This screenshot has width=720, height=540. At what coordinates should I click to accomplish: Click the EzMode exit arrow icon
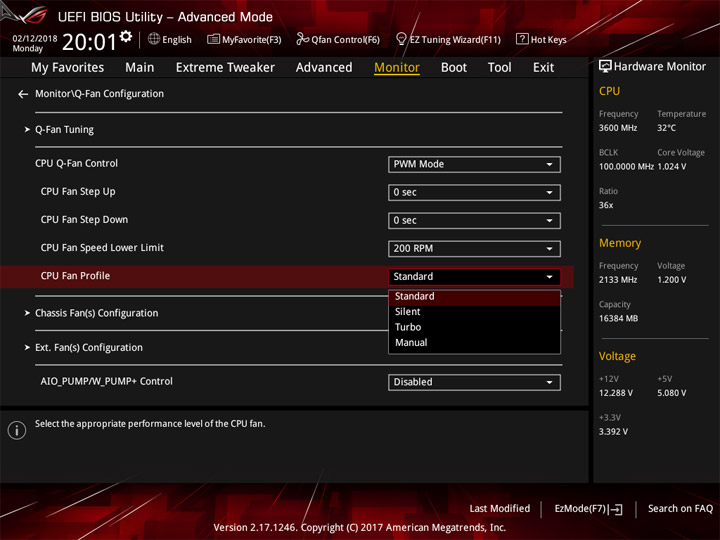[616, 509]
